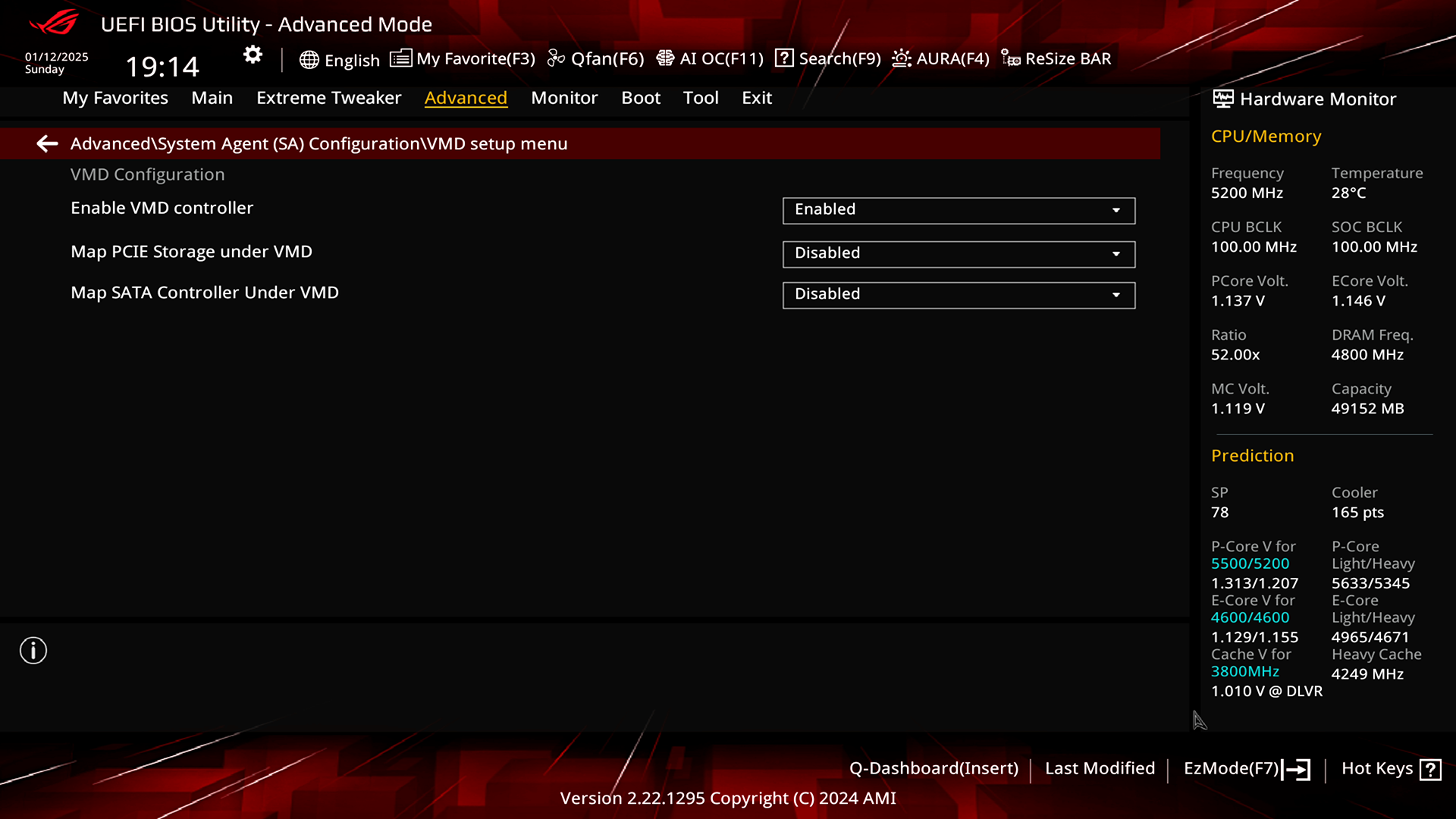This screenshot has width=1456, height=819.
Task: Switch to Extreme Tweaker tab
Action: [329, 97]
